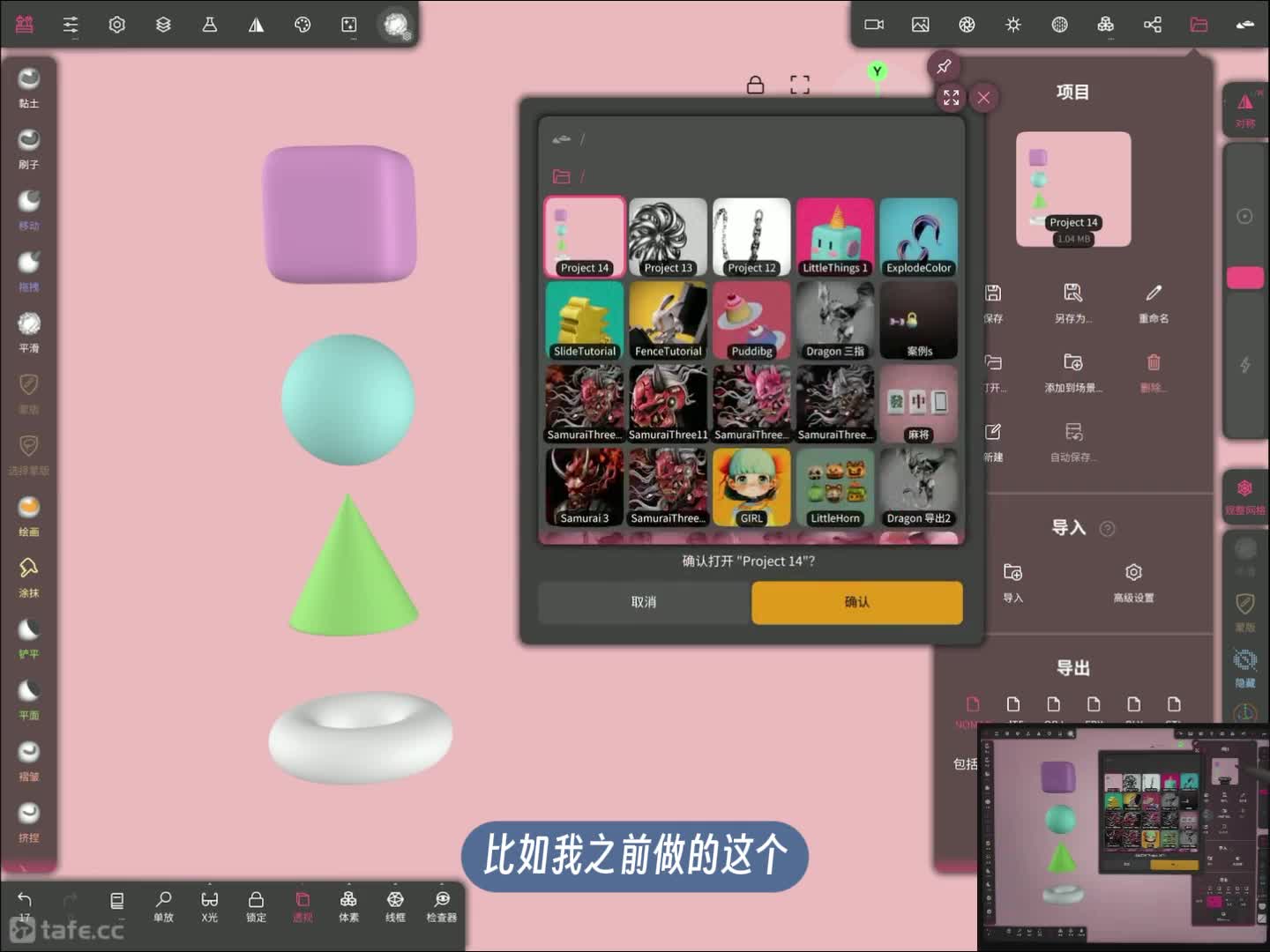
Task: Open the share nodes menu in top bar
Action: [x=1153, y=25]
